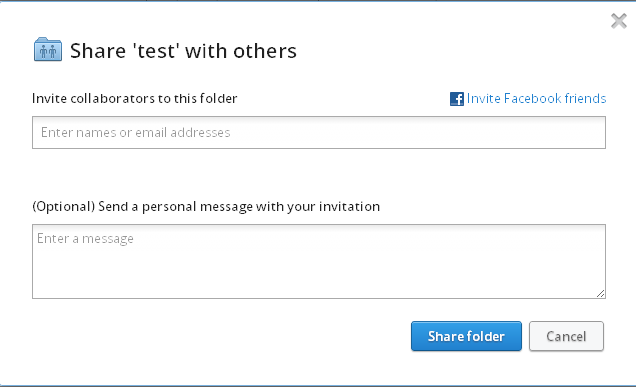Close the share dialog with the X icon
Image resolution: width=636 pixels, height=387 pixels.
pos(619,21)
